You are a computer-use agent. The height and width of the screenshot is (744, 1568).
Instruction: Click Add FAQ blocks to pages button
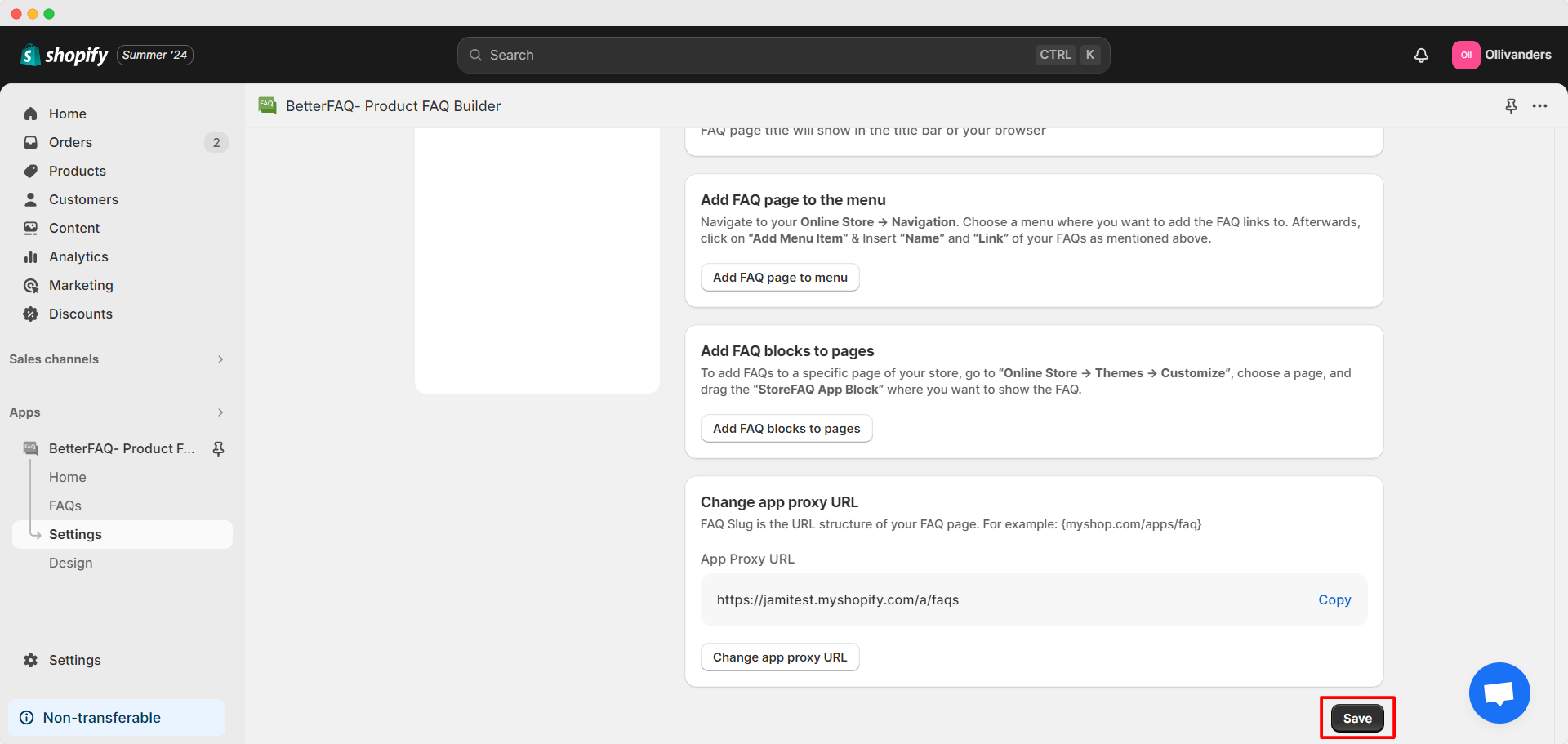point(786,429)
